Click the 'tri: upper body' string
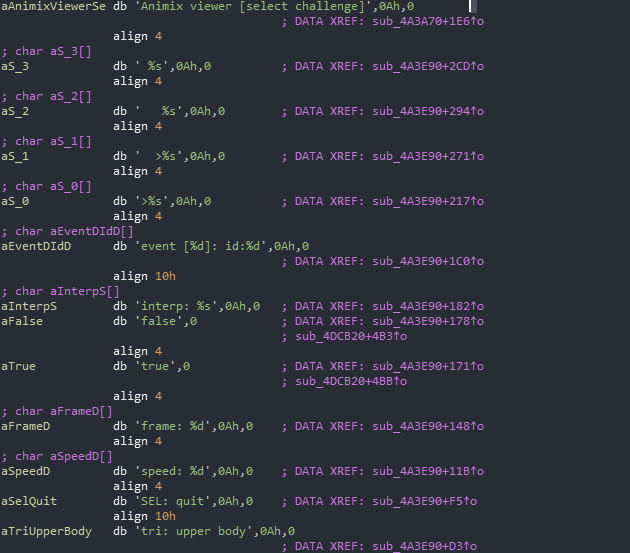This screenshot has width=630, height=553. pyautogui.click(x=196, y=531)
